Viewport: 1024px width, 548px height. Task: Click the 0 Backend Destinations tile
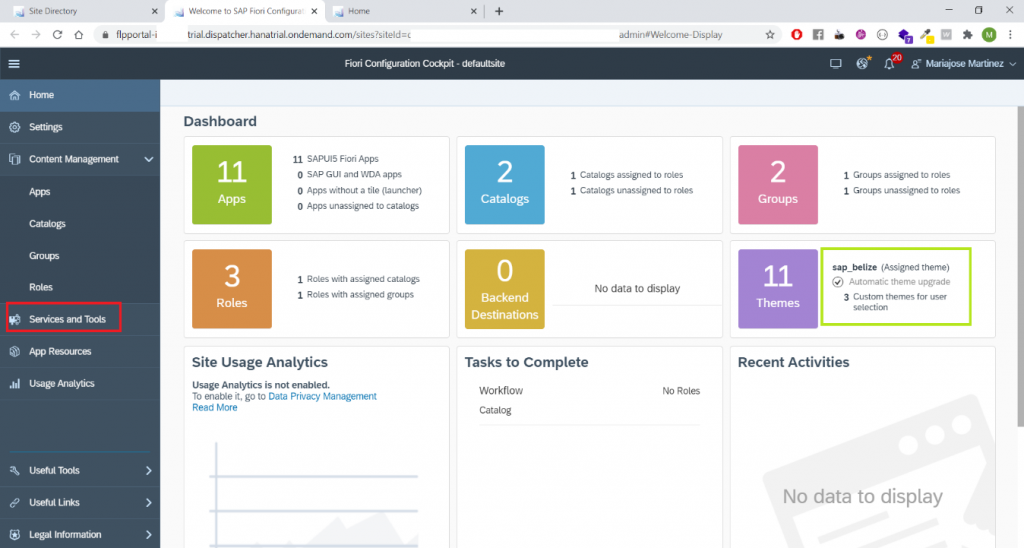click(x=504, y=289)
